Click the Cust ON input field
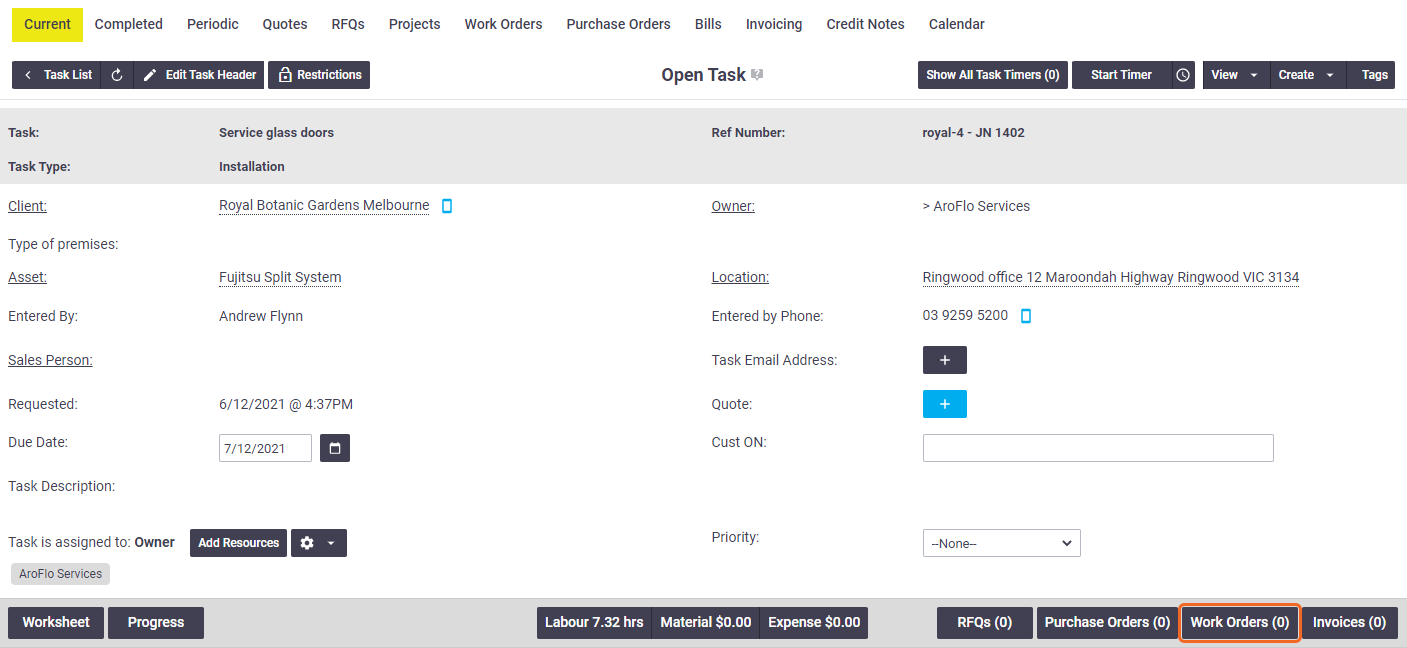 (1098, 448)
